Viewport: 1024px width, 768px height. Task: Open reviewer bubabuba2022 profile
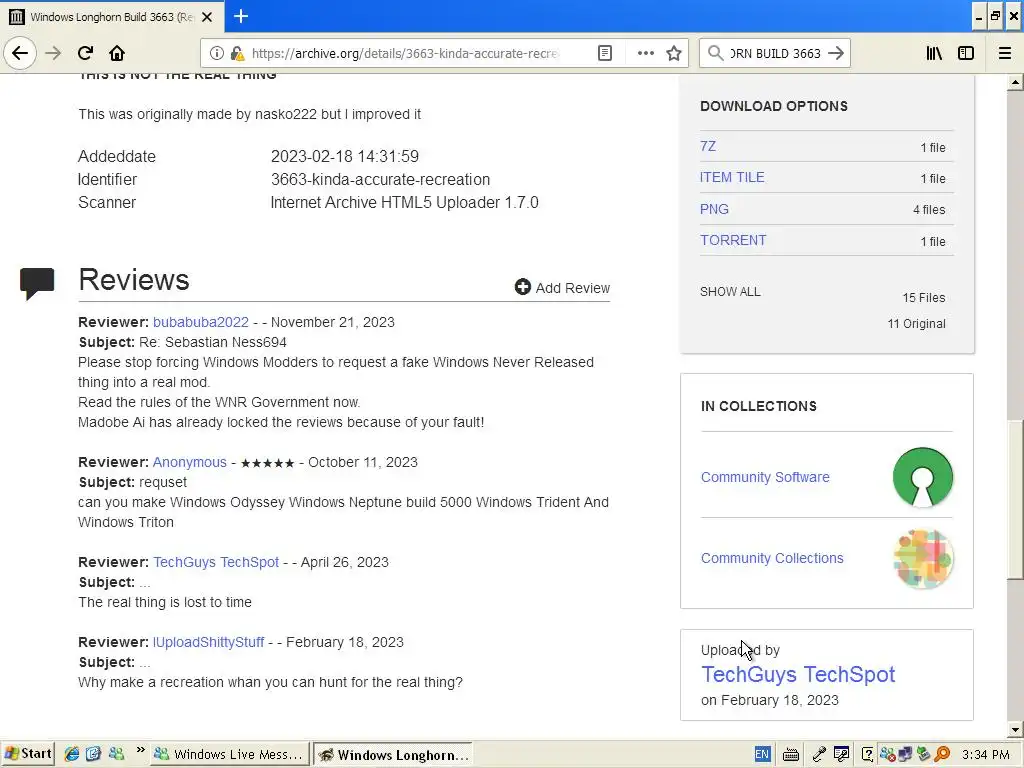tap(200, 322)
